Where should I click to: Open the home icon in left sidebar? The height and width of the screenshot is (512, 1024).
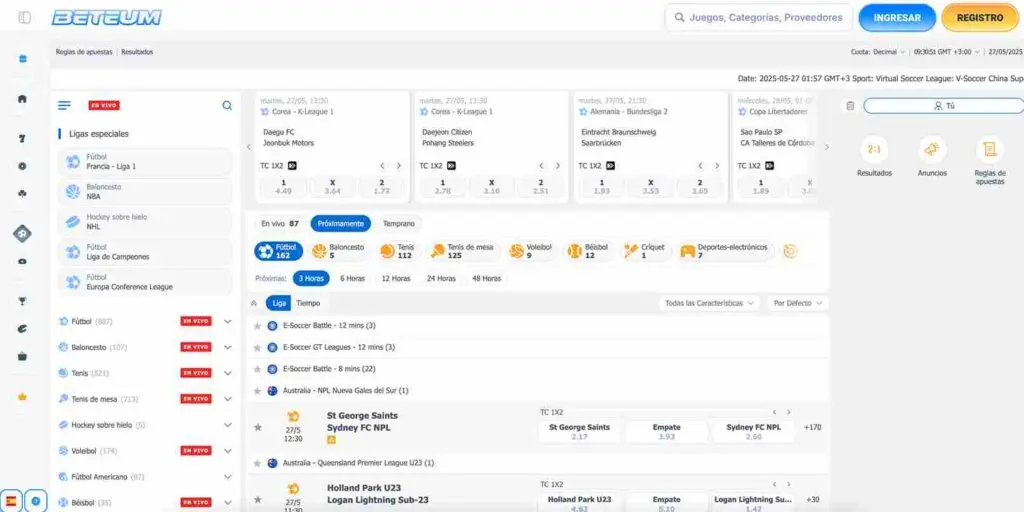(22, 99)
